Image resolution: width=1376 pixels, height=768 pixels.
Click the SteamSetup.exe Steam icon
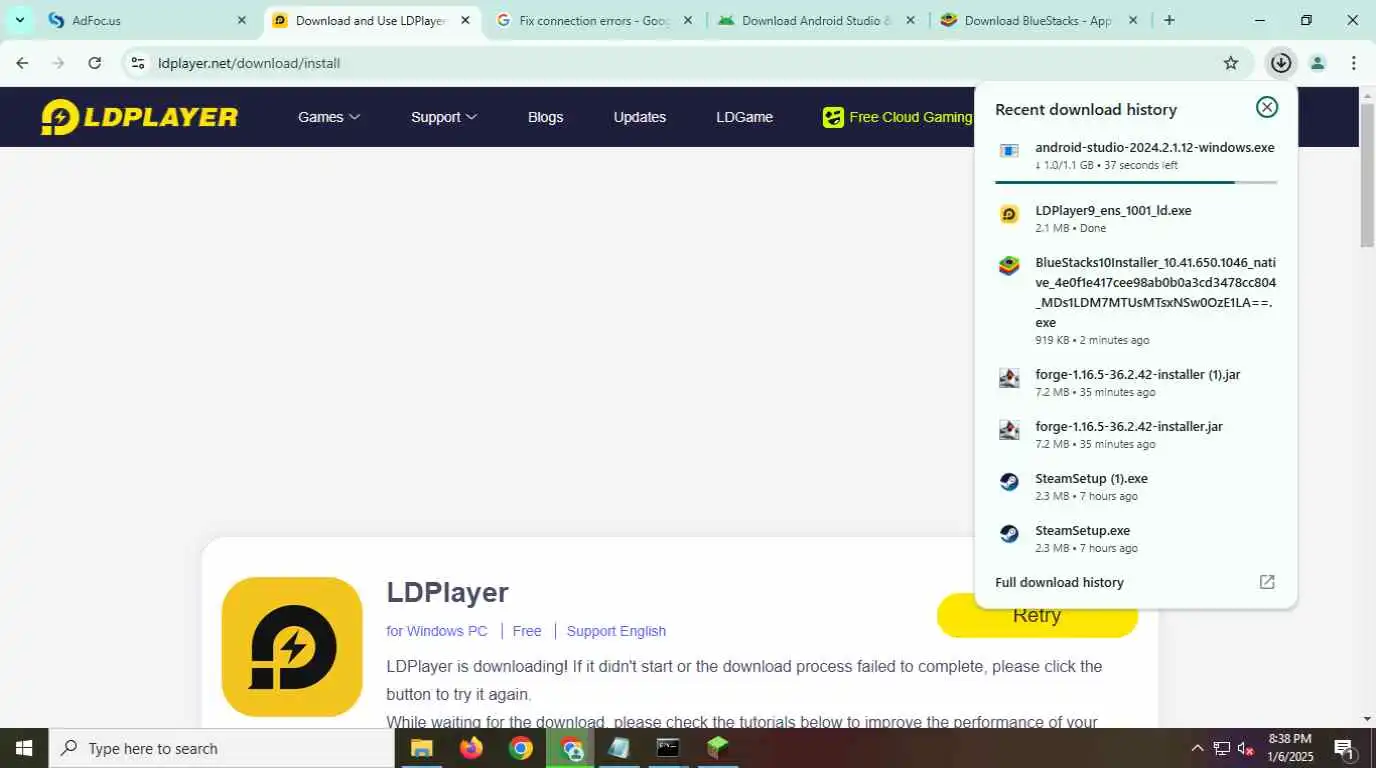pyautogui.click(x=1009, y=534)
